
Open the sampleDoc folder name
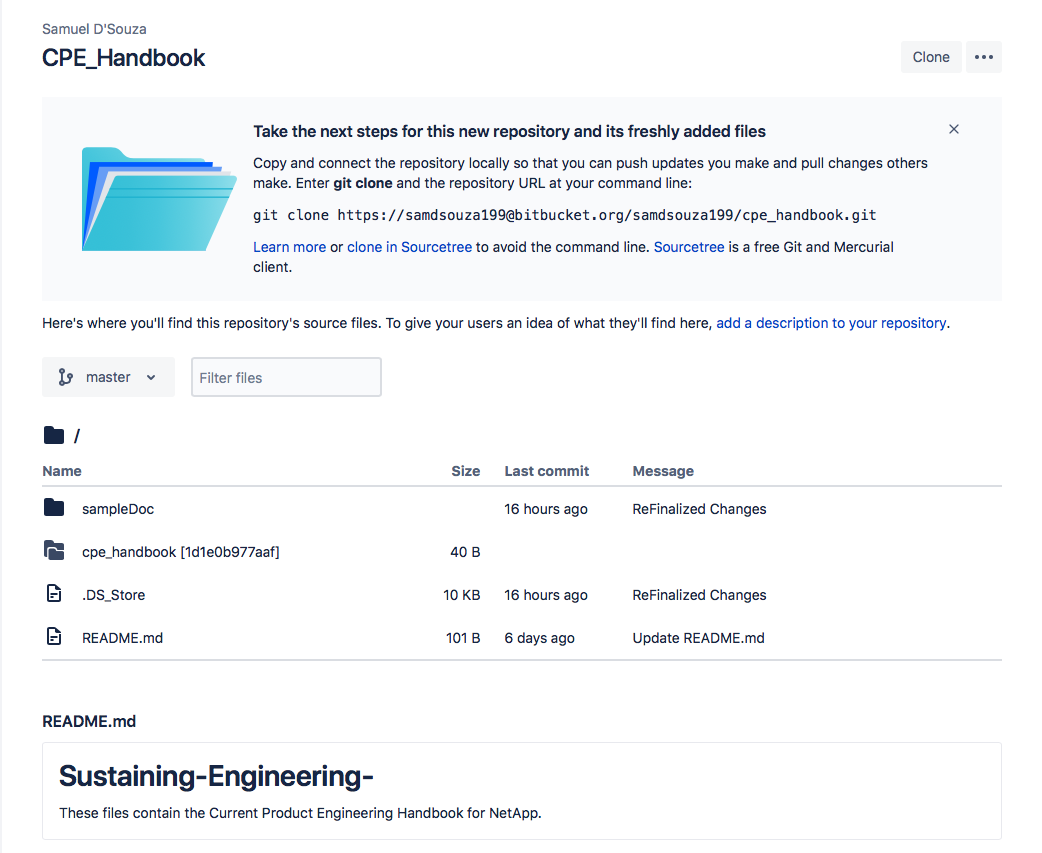click(118, 509)
